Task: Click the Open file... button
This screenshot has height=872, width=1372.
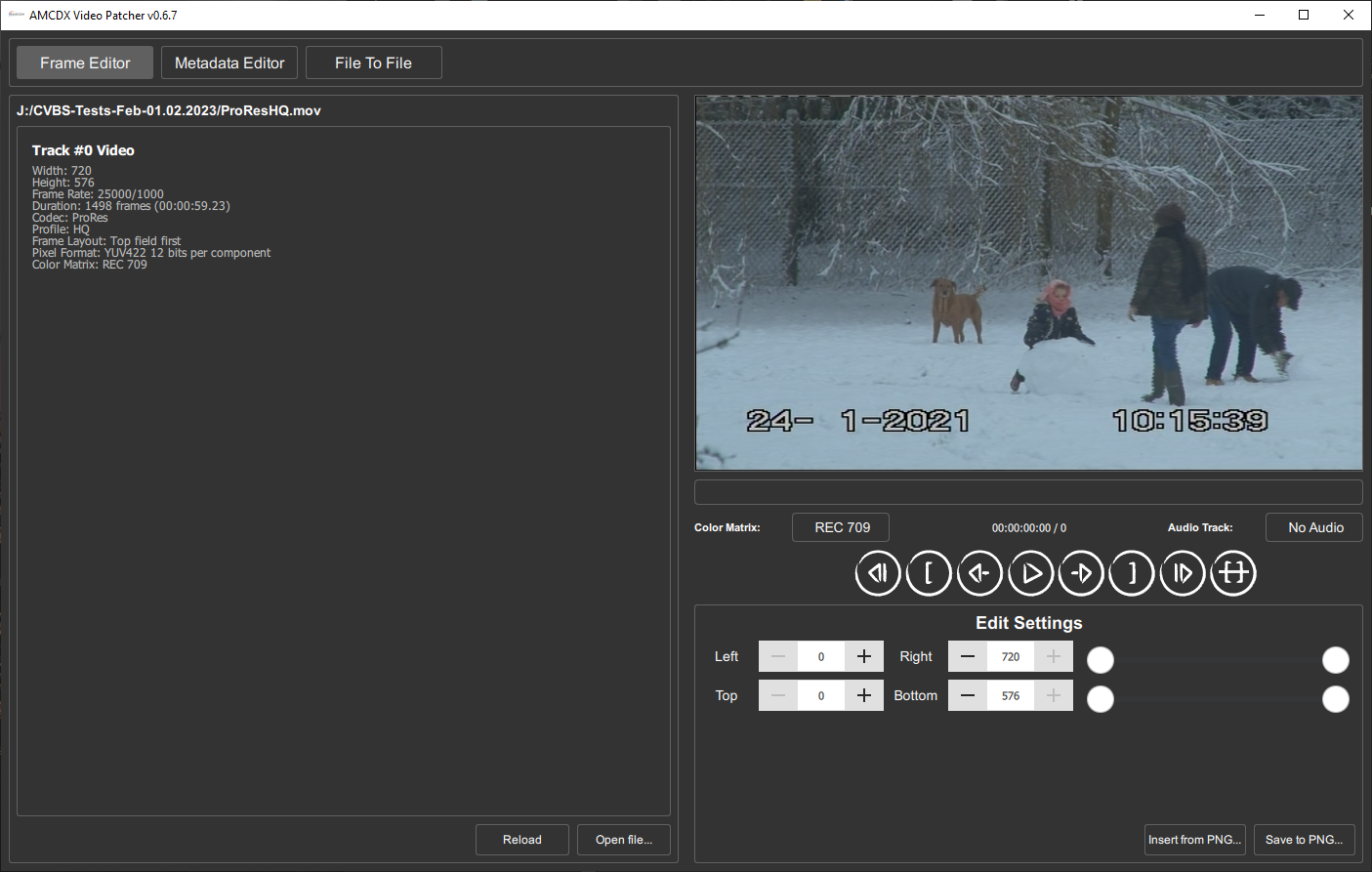Action: coord(624,840)
